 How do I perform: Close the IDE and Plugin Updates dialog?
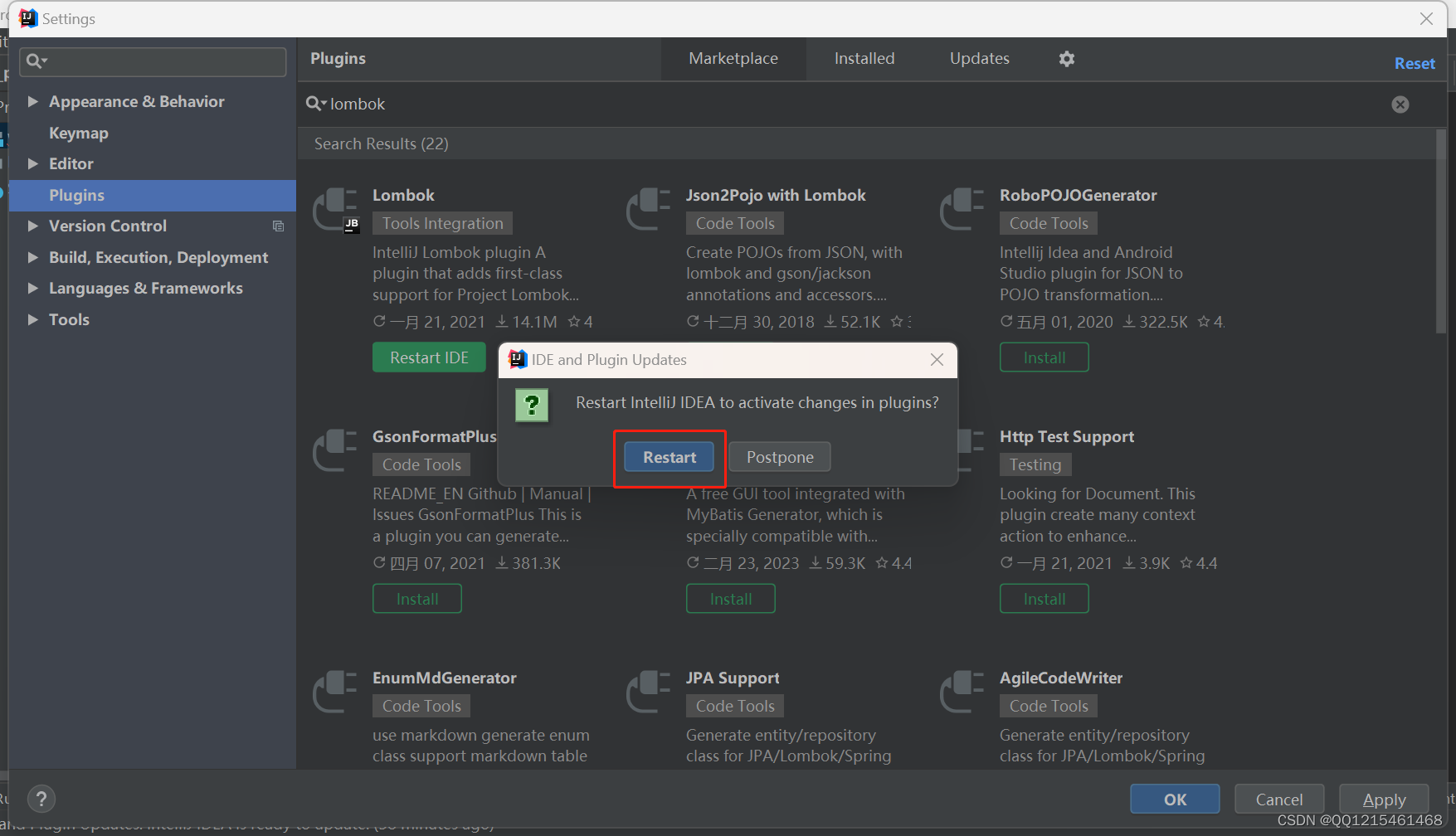937,360
